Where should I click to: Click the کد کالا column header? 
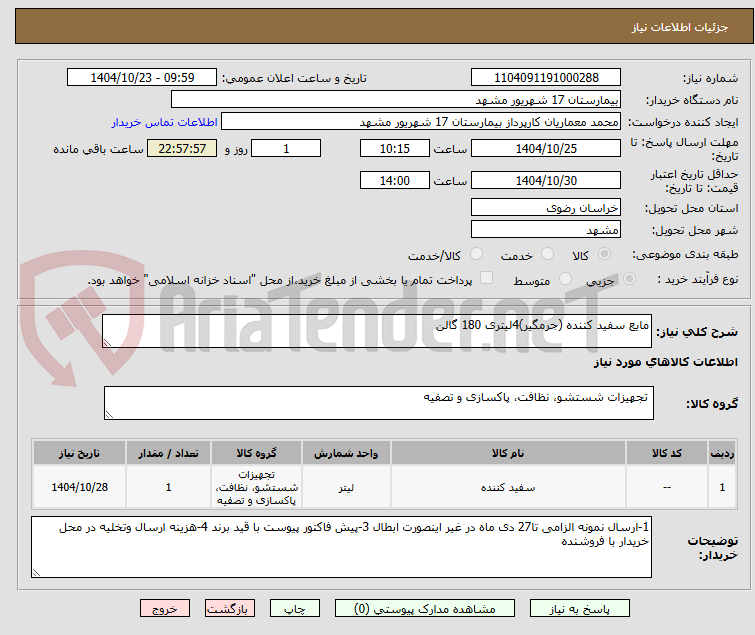click(x=666, y=453)
